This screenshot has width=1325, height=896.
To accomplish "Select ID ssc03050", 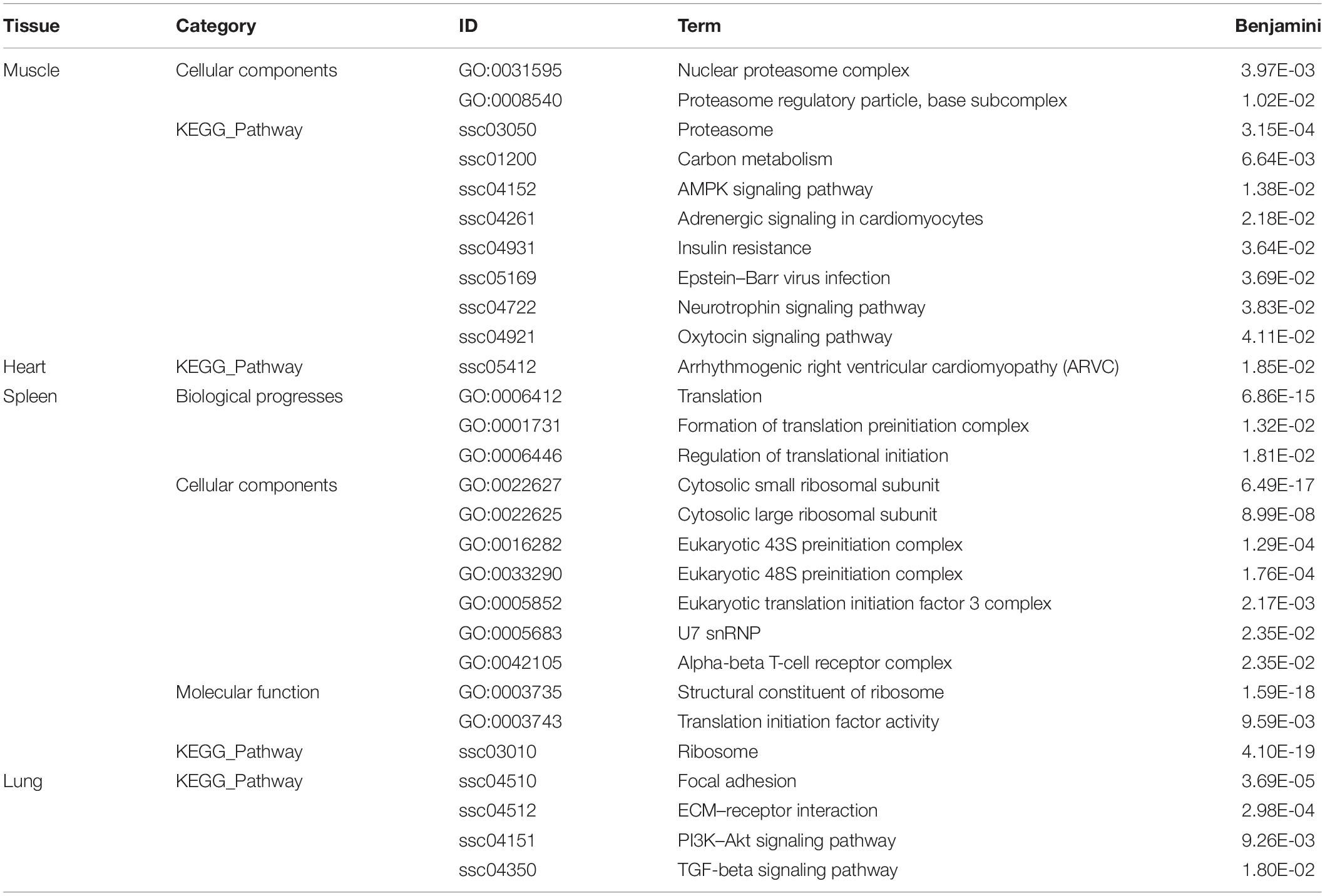I will [498, 130].
